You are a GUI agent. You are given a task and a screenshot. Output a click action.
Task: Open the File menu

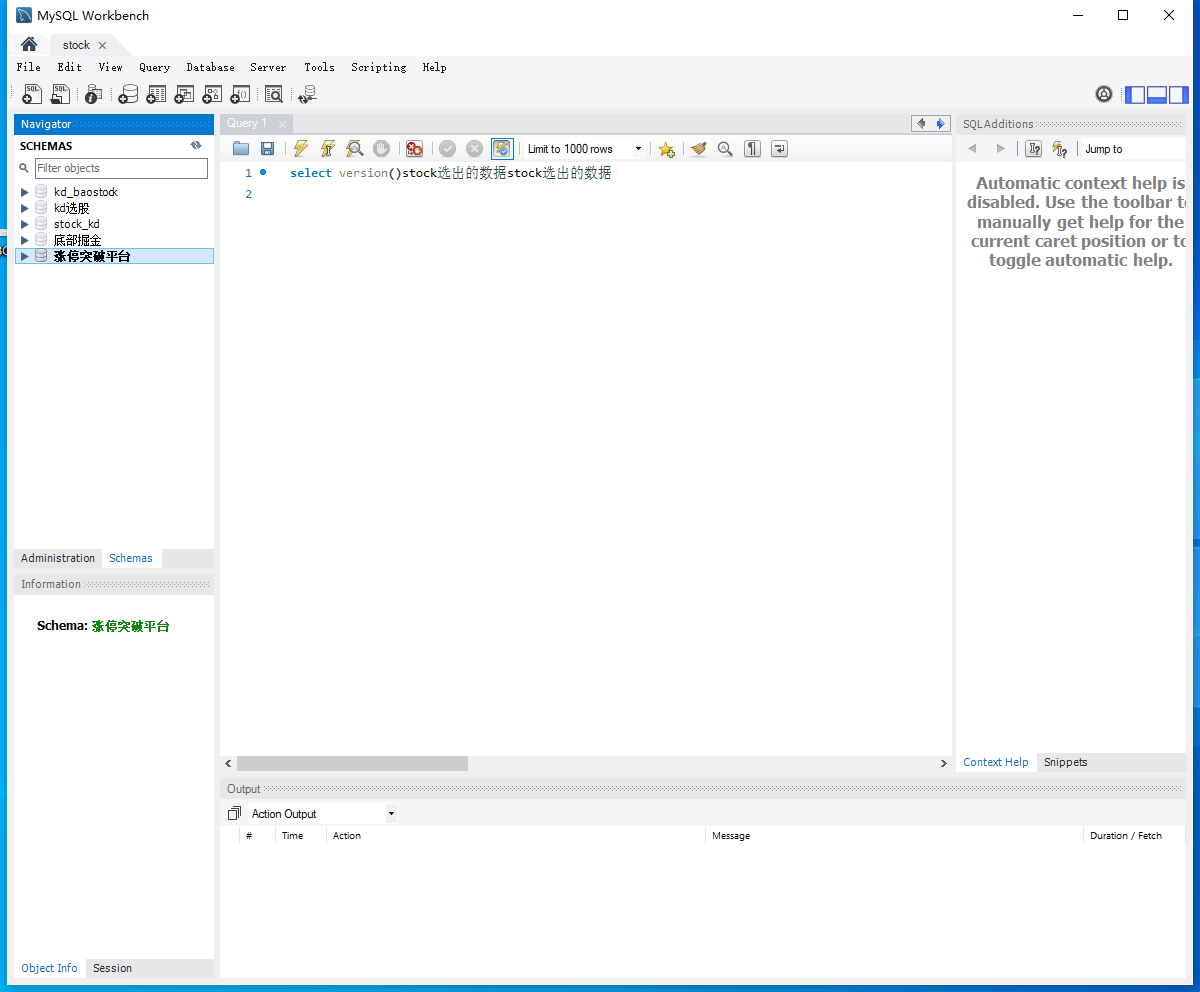(x=28, y=67)
